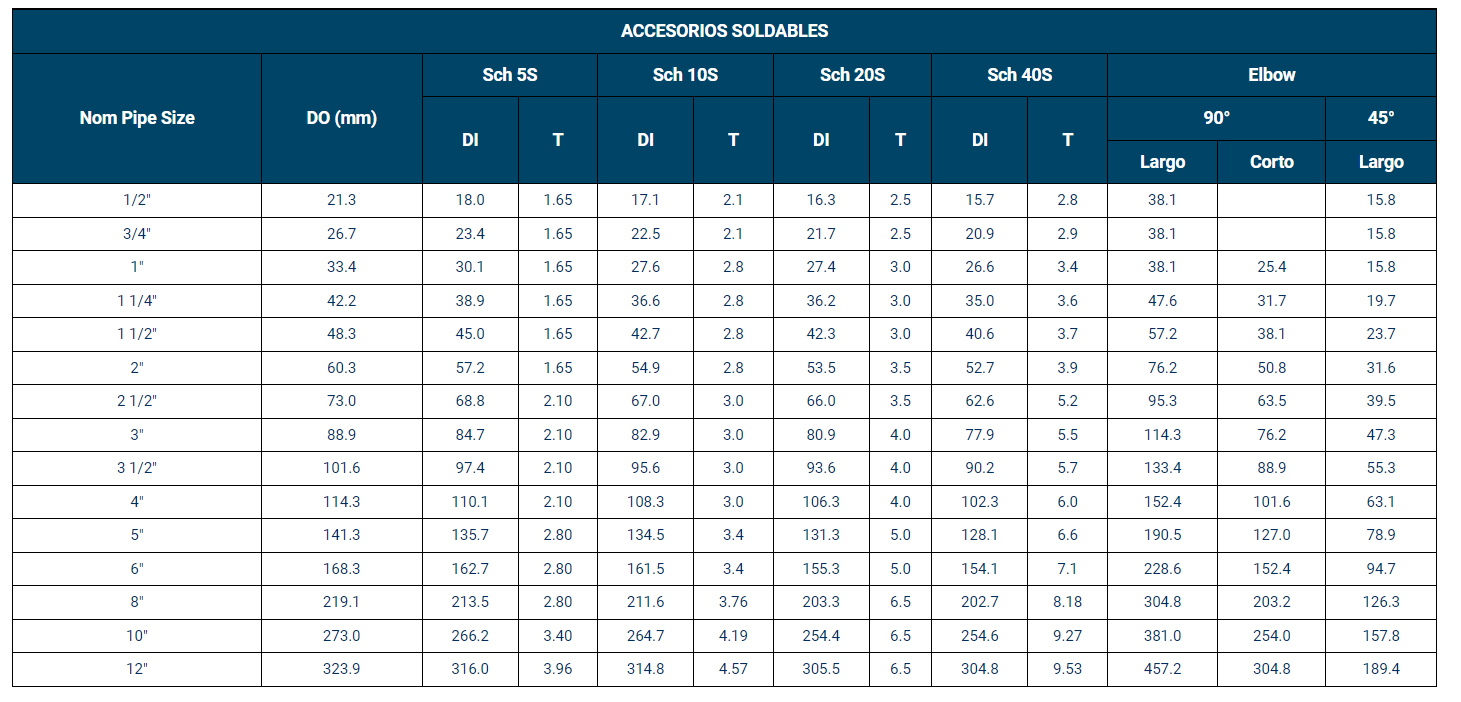Image resolution: width=1461 pixels, height=702 pixels.
Task: Click the Elbow column group header
Action: [x=1271, y=75]
